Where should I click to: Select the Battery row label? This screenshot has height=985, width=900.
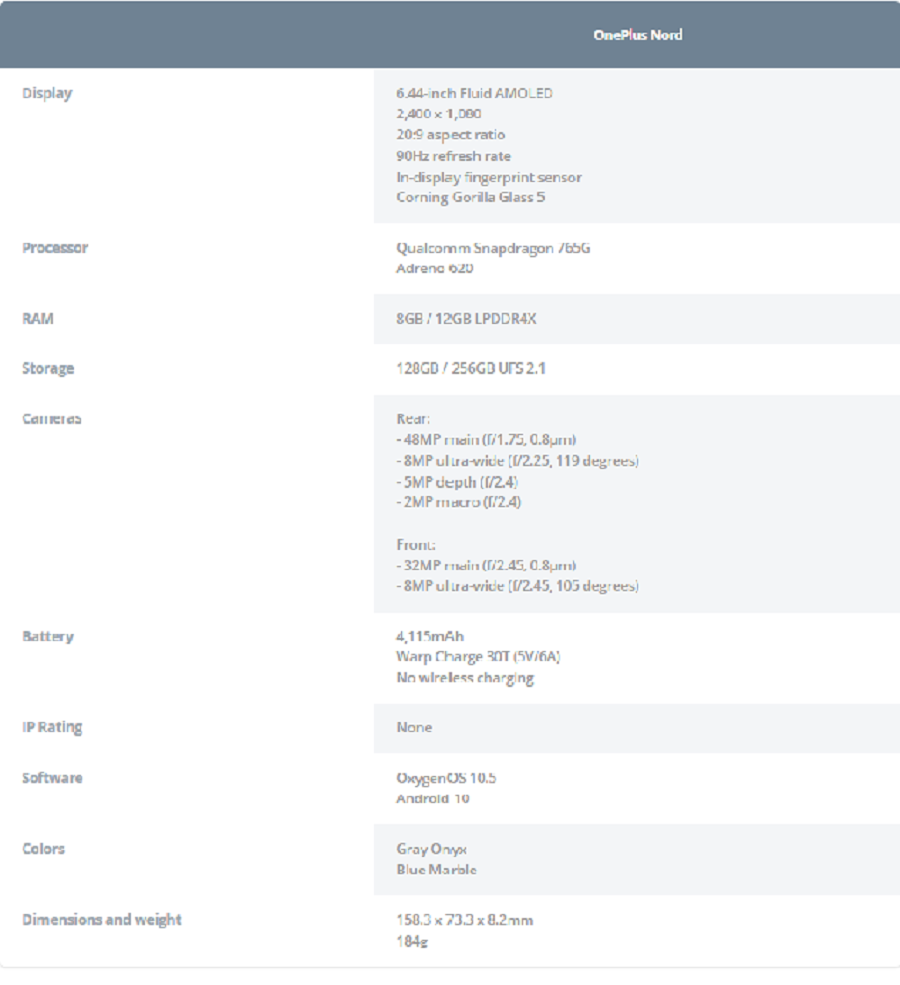click(48, 636)
